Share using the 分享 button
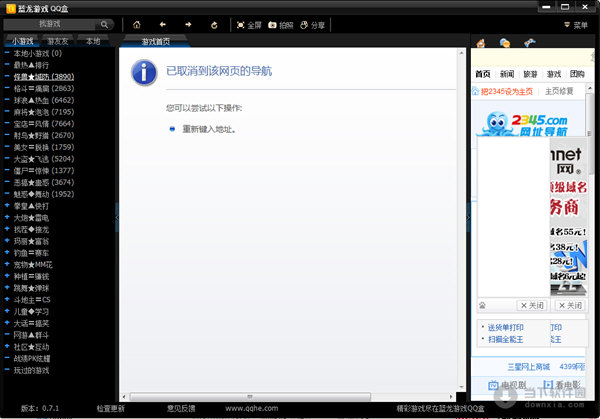Image resolution: width=600 pixels, height=419 pixels. 312,24
